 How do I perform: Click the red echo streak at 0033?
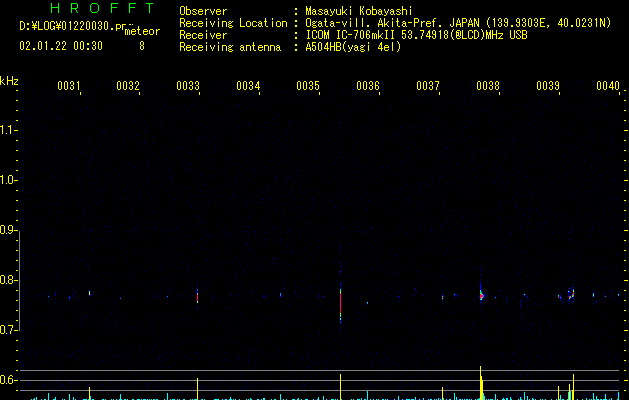197,298
